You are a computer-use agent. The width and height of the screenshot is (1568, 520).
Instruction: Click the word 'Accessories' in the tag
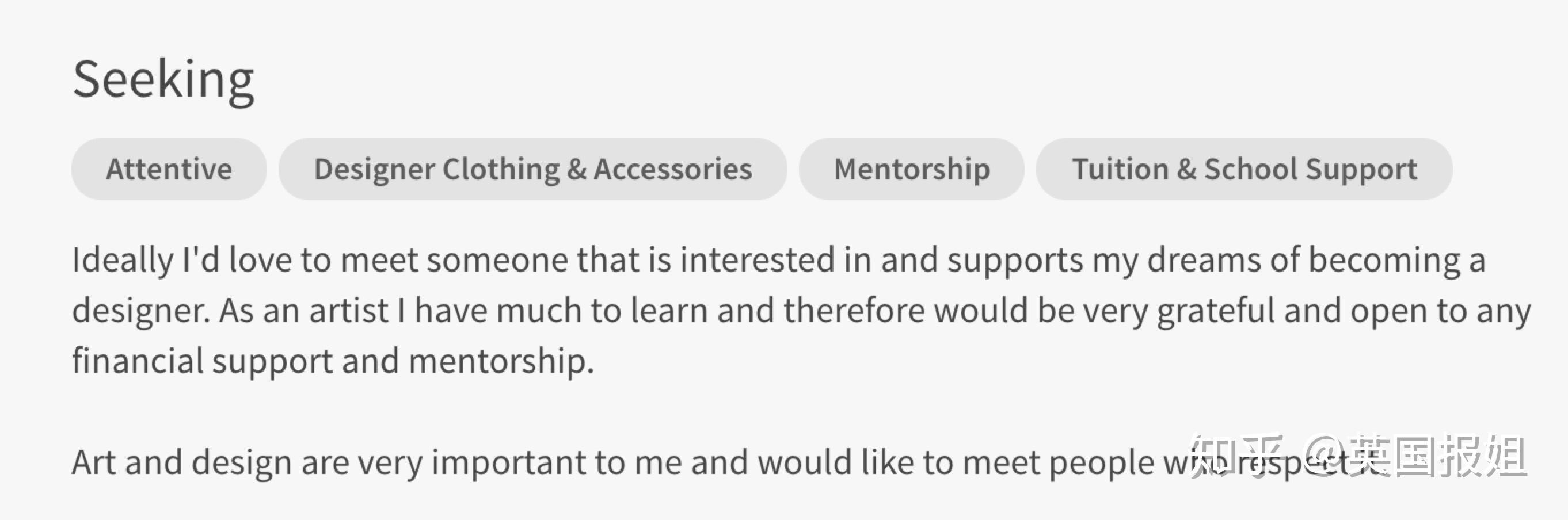(x=672, y=169)
